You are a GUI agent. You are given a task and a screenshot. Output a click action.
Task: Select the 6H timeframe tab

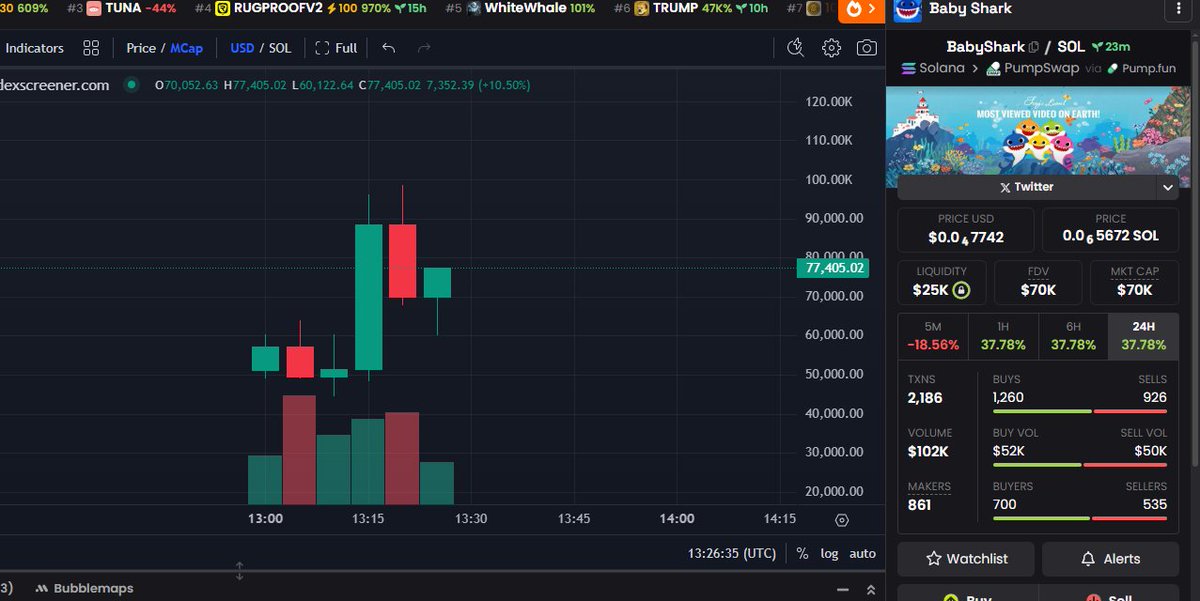click(x=1073, y=336)
